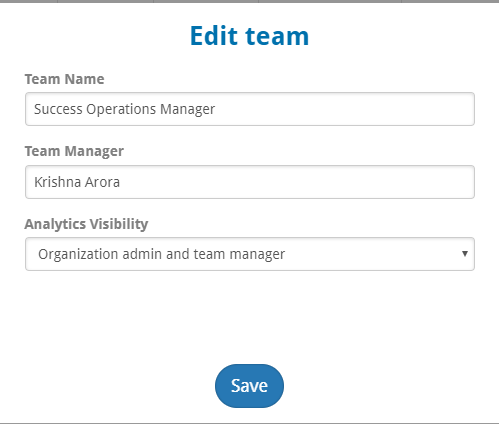Place cursor on word 'Operations' in Team Name
The height and width of the screenshot is (424, 499).
[121, 109]
